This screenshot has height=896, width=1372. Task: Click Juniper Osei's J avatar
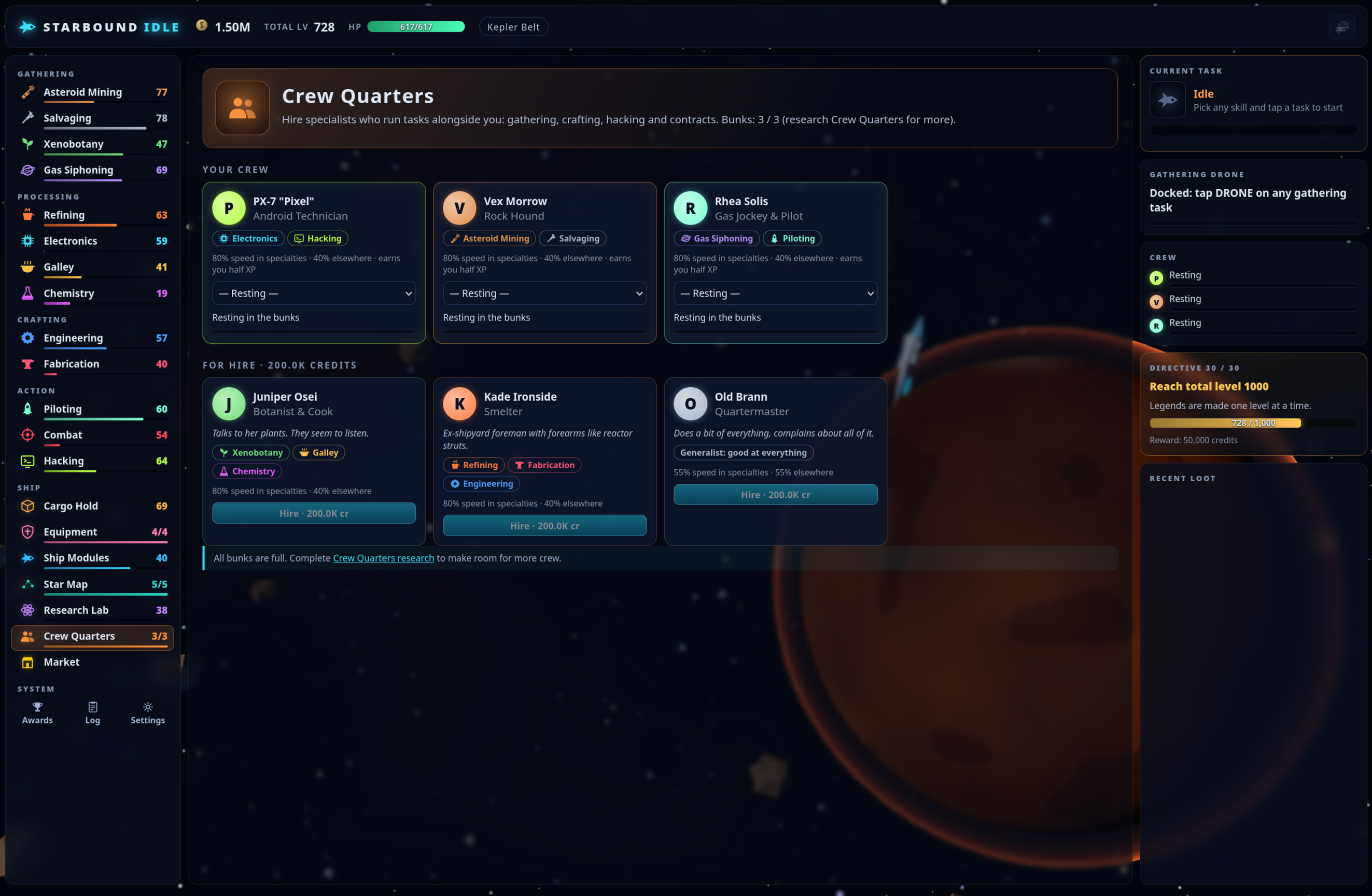coord(229,404)
